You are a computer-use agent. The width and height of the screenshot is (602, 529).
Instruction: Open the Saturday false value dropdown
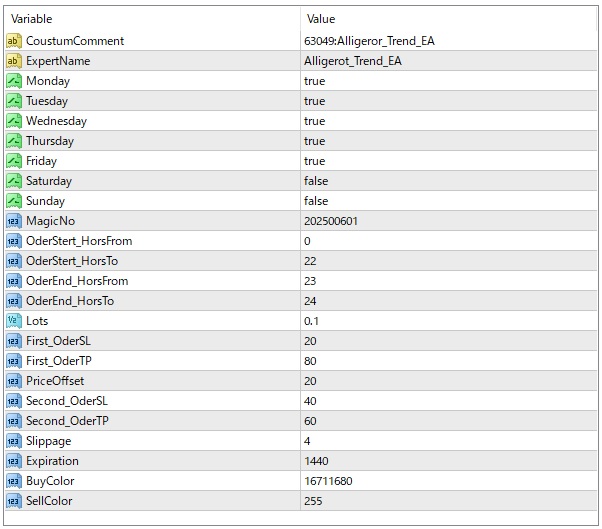click(x=316, y=181)
